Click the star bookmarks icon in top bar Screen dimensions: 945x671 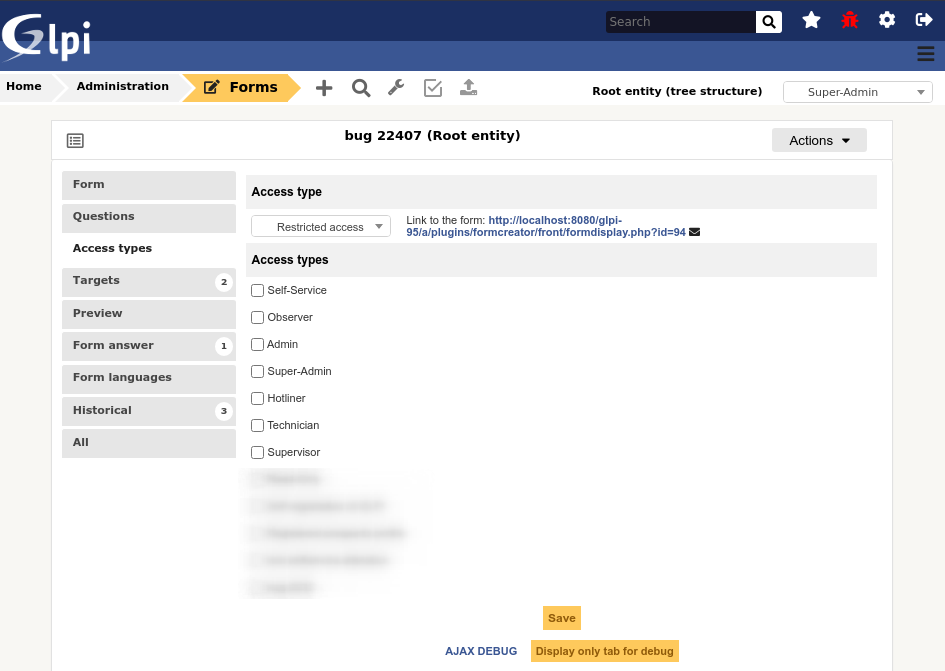coord(811,20)
